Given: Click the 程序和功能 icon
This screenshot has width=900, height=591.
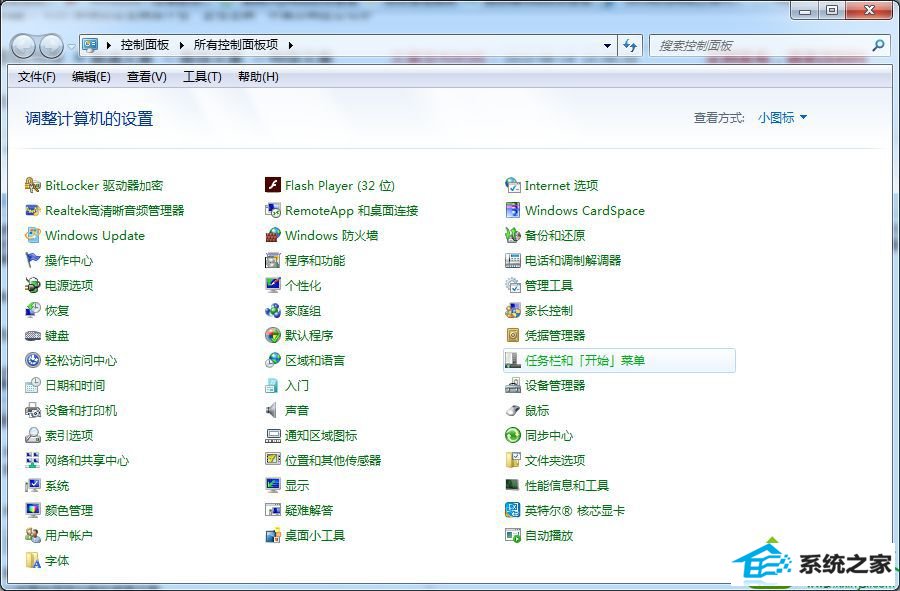Looking at the screenshot, I should (x=273, y=260).
